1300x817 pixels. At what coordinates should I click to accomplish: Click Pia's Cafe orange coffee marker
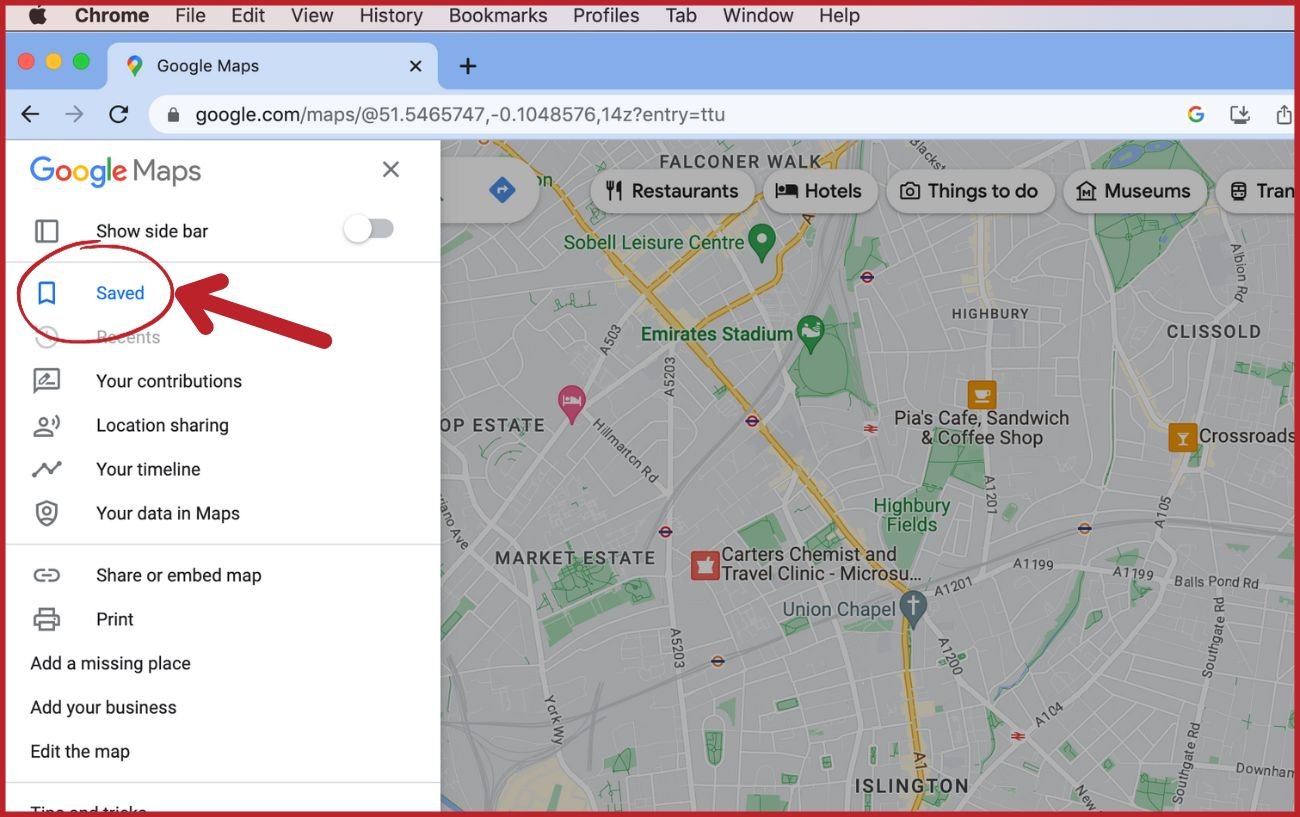(982, 394)
